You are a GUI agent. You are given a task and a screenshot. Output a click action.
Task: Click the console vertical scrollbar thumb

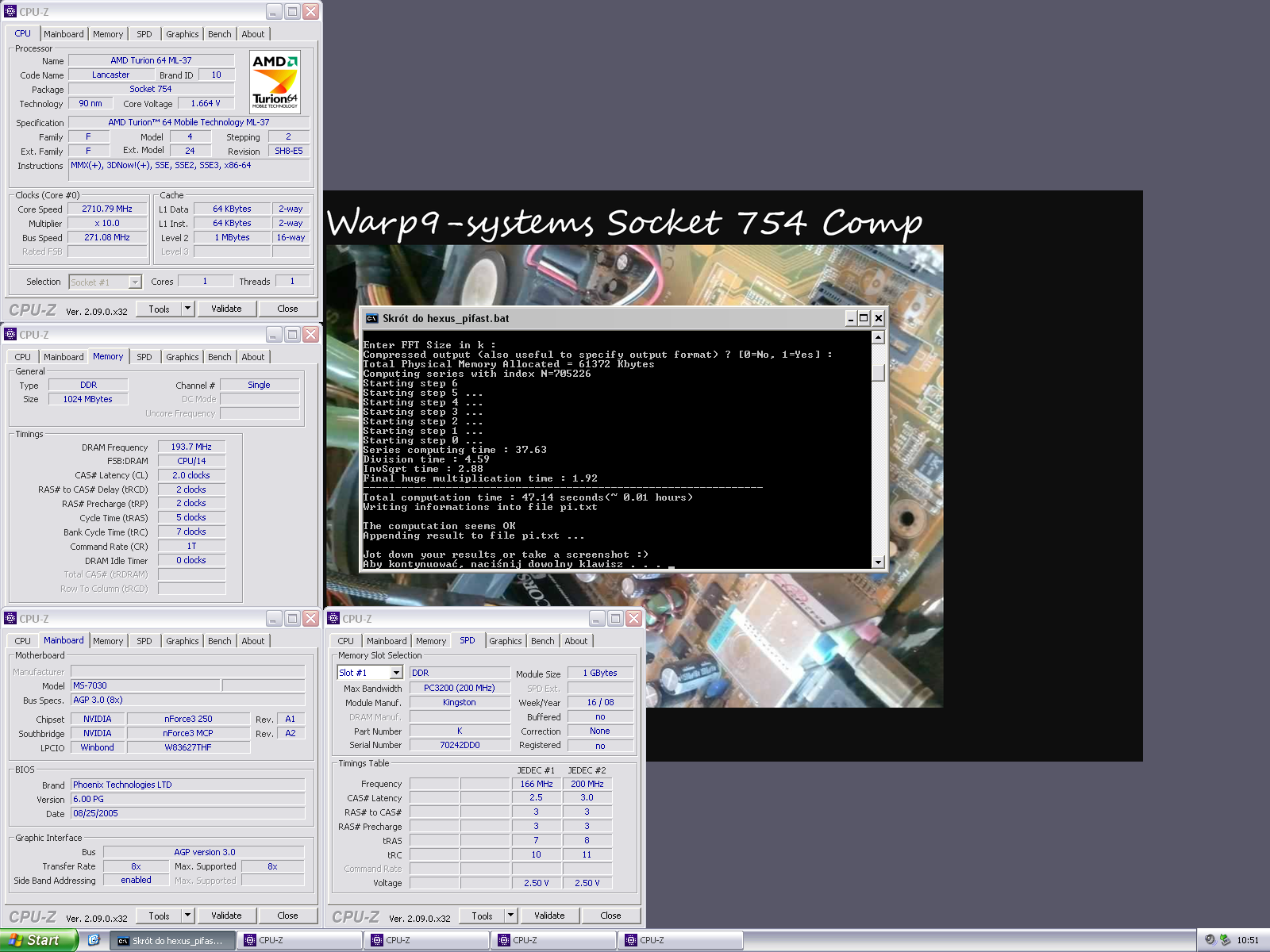878,373
